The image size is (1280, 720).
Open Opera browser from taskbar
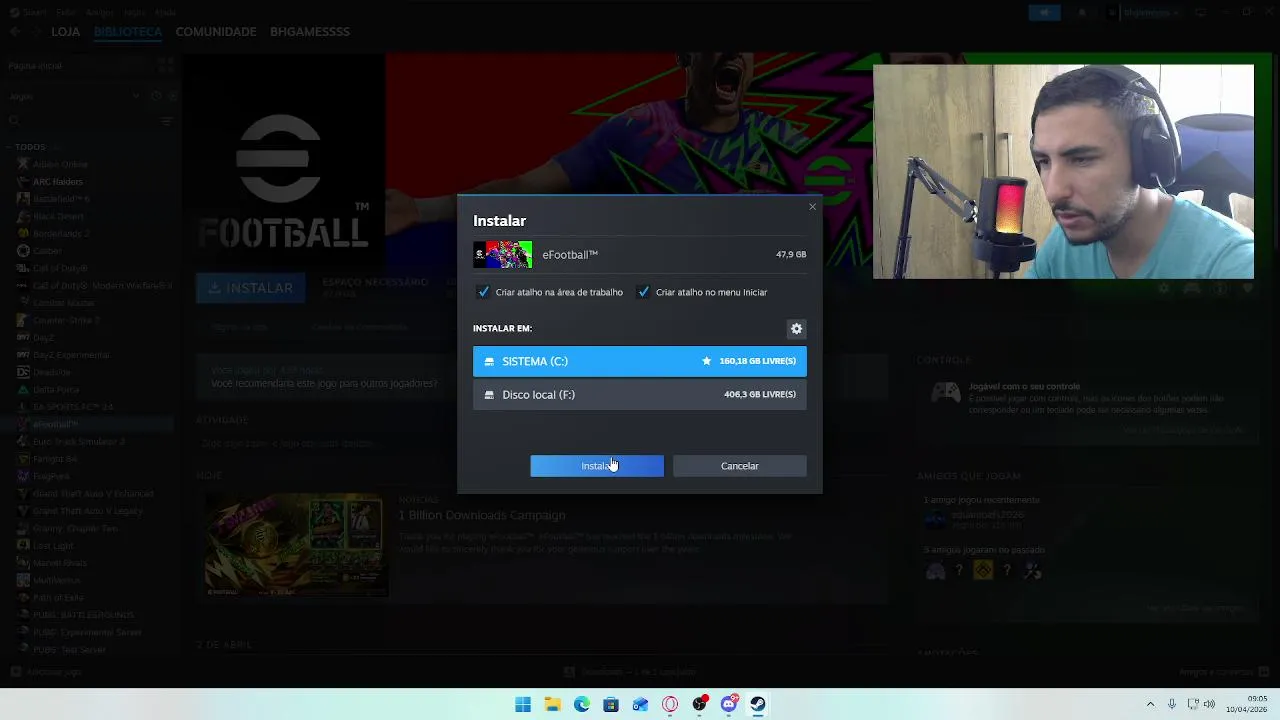[670, 705]
